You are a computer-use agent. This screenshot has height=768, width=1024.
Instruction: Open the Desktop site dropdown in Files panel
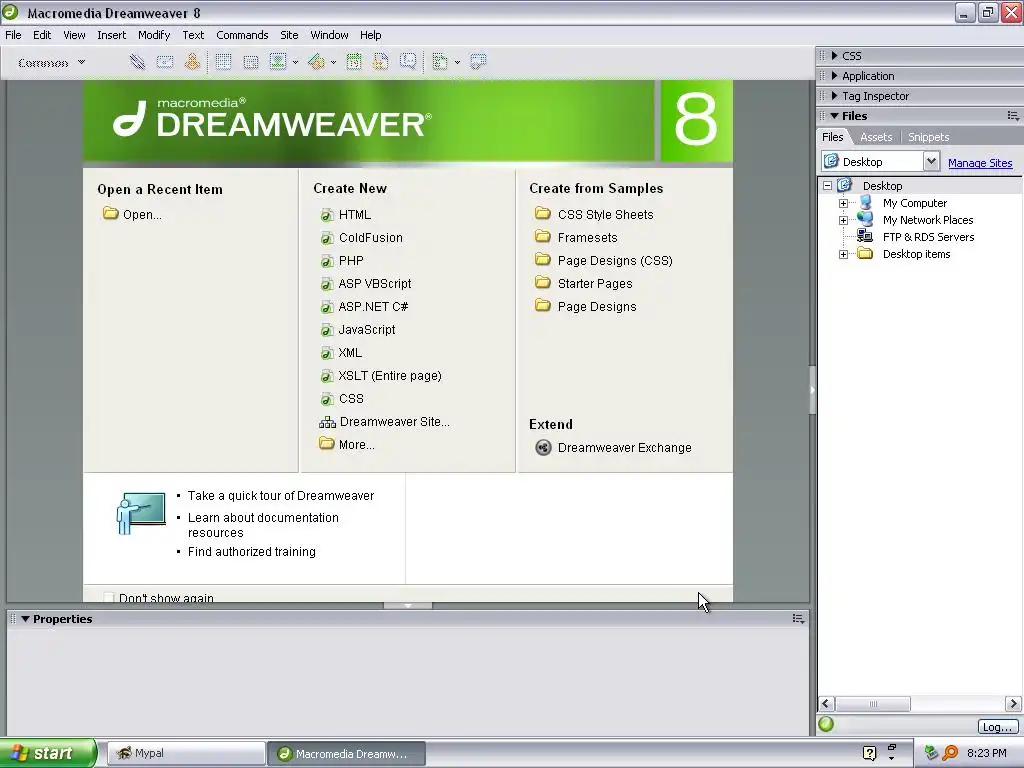coord(931,161)
